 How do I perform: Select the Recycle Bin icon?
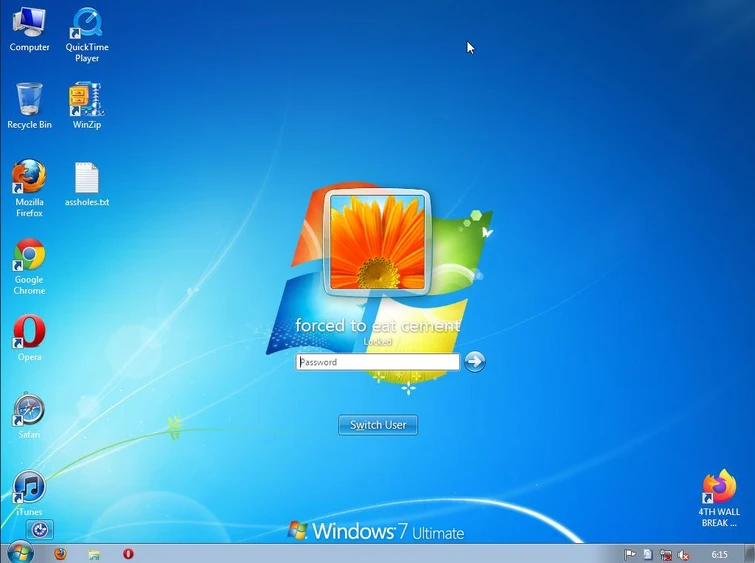pos(29,105)
